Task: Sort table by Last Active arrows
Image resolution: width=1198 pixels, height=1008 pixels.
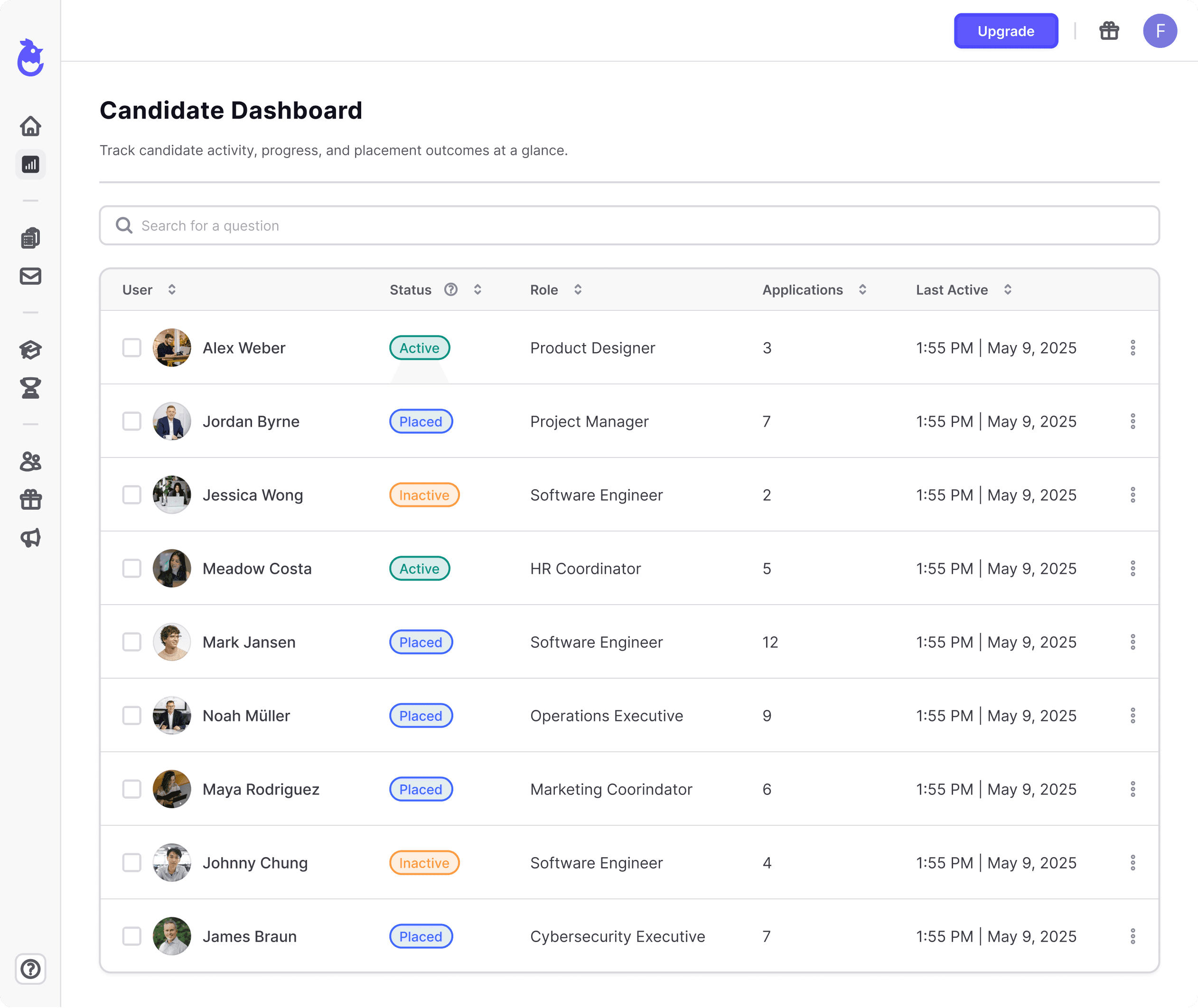Action: click(1008, 289)
